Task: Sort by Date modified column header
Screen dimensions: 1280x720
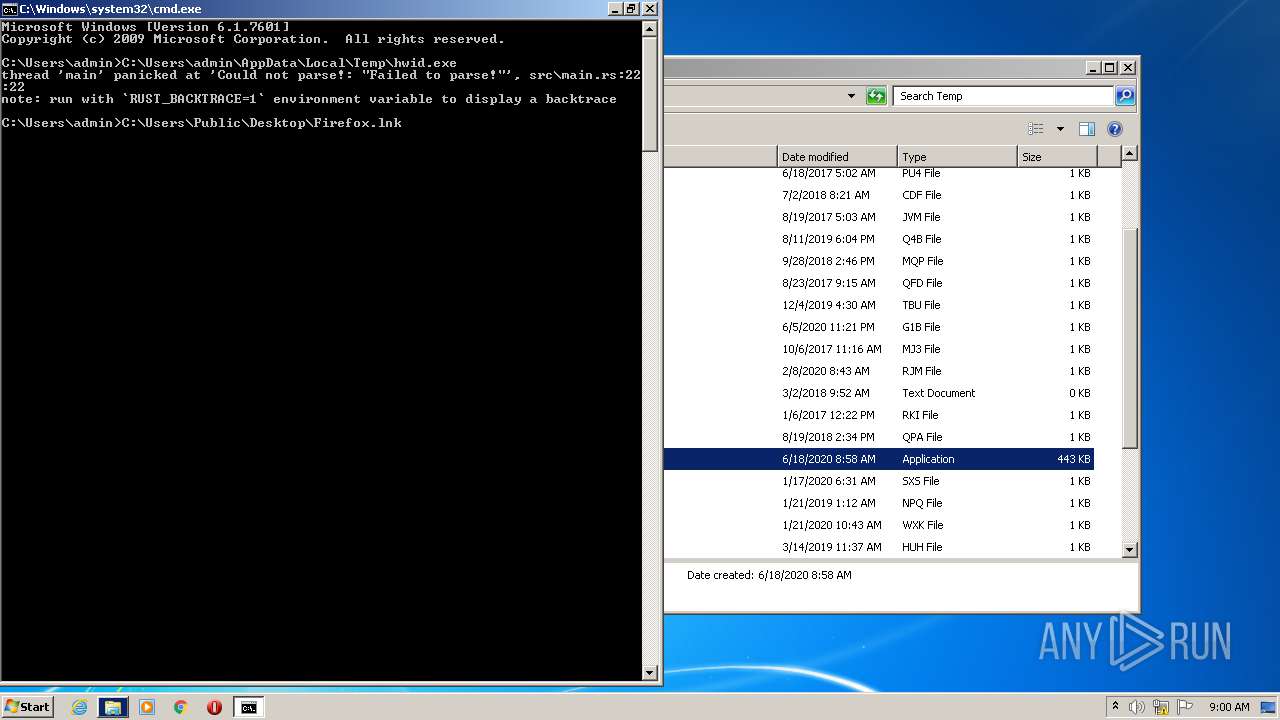Action: 837,157
